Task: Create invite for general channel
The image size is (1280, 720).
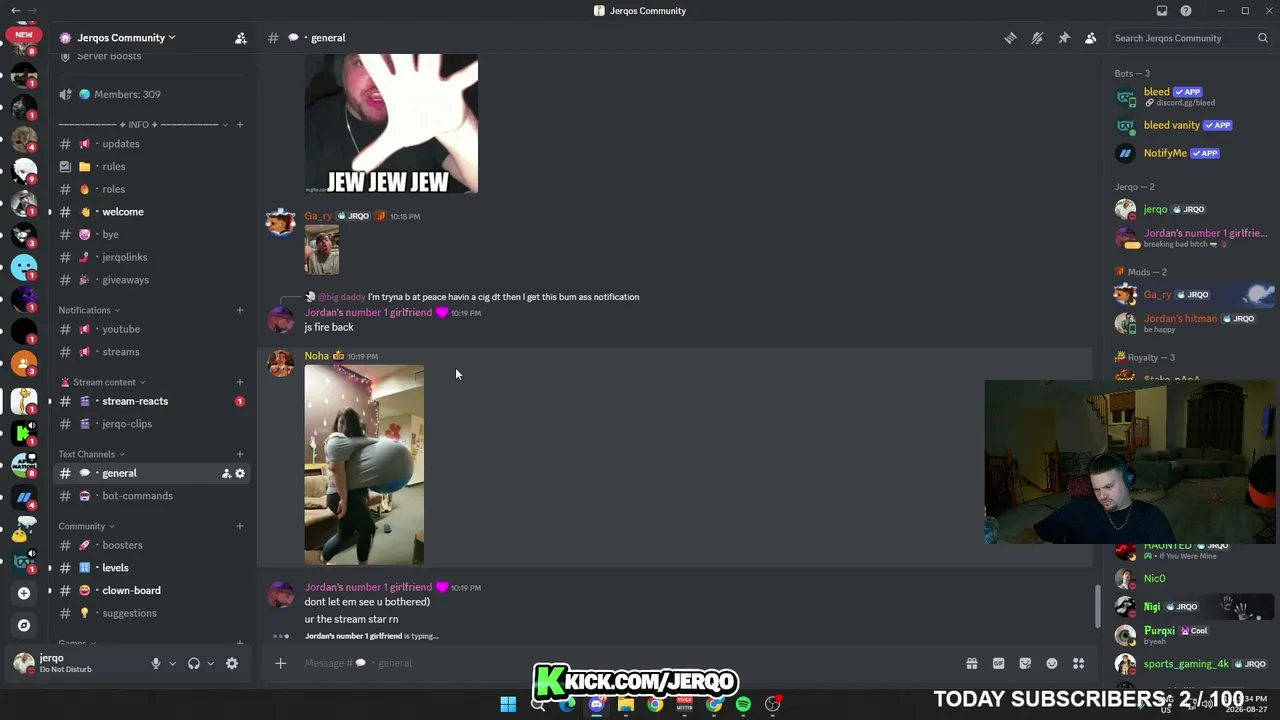Action: (226, 473)
